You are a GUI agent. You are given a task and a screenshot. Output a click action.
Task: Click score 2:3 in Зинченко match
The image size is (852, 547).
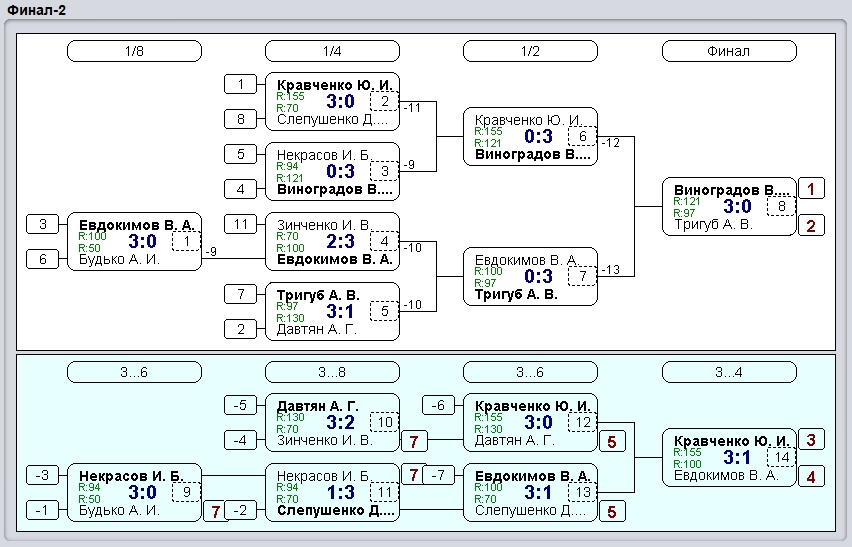point(341,242)
